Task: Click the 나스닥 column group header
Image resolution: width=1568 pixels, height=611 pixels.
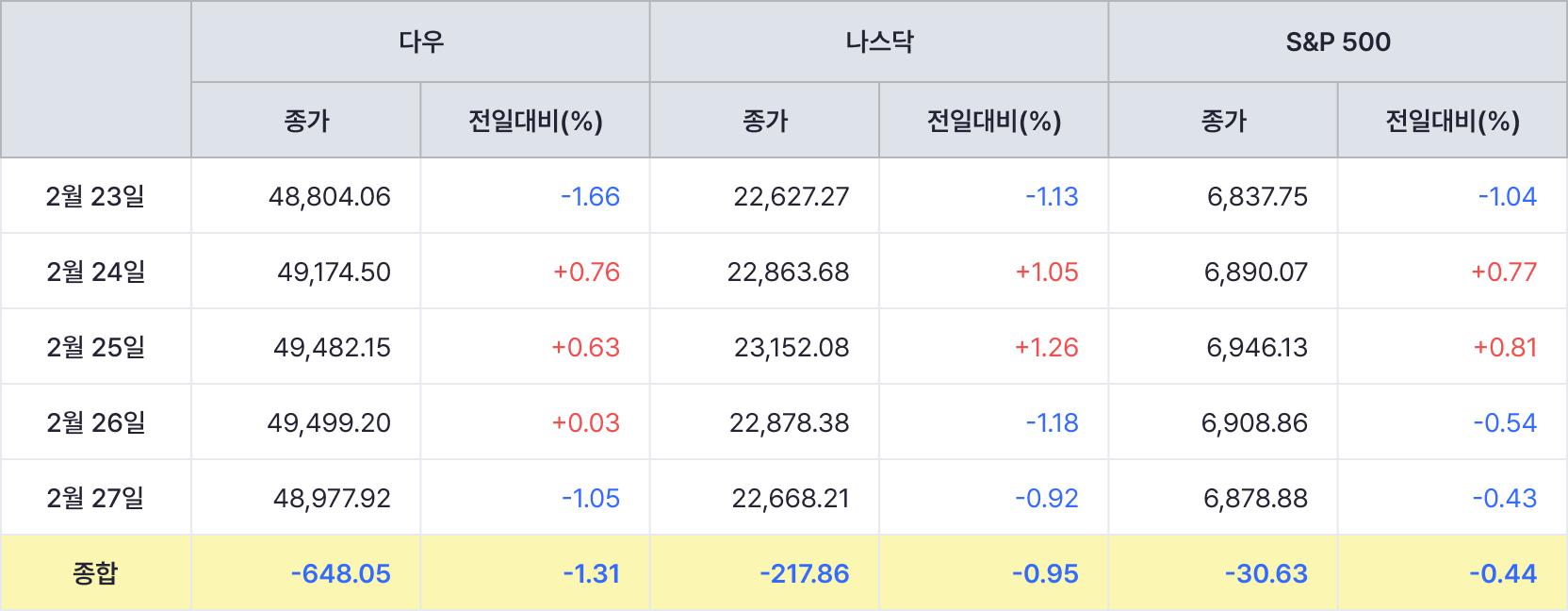Action: (879, 41)
